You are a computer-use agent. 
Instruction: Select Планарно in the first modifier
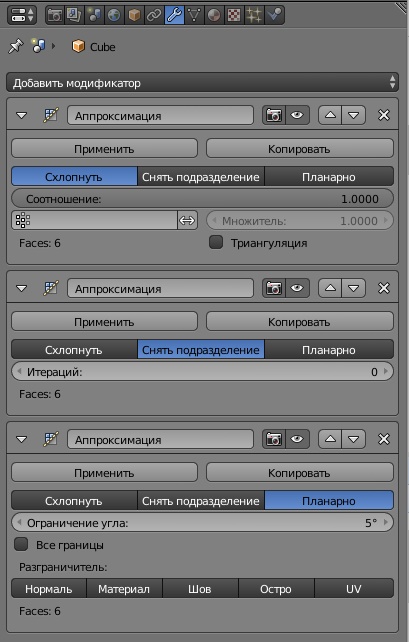pos(329,176)
